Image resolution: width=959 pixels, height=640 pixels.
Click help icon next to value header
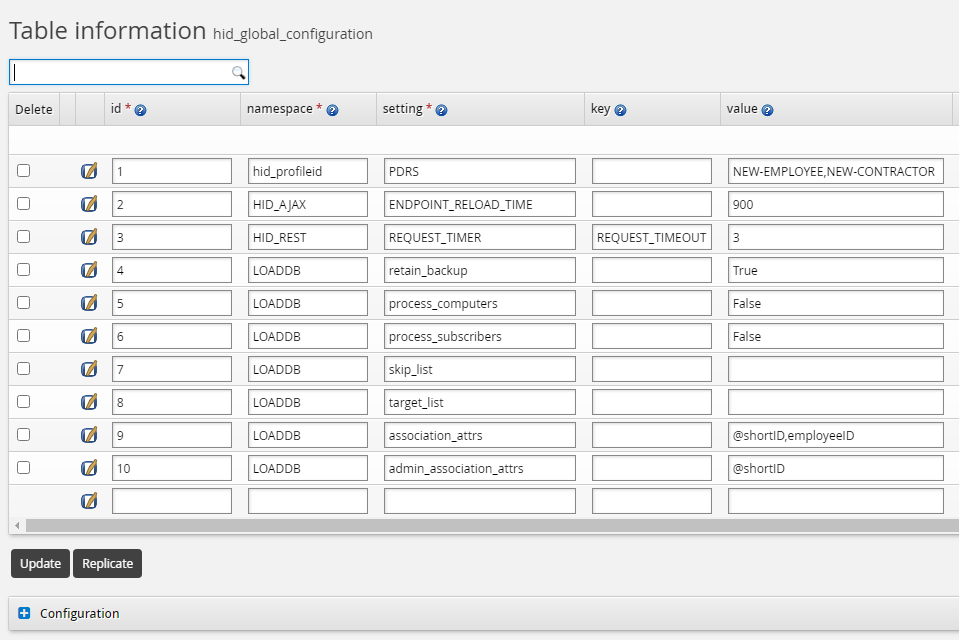coord(768,110)
